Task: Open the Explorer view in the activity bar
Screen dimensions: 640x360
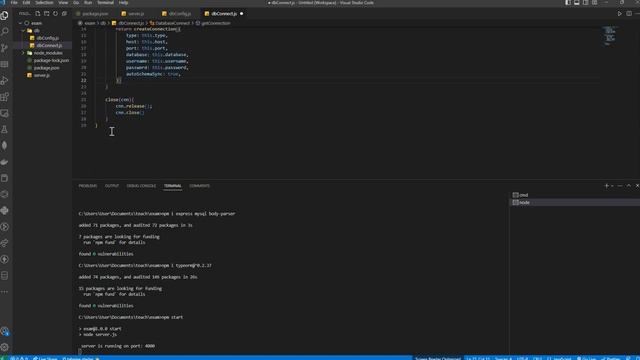Action: (x=4, y=16)
